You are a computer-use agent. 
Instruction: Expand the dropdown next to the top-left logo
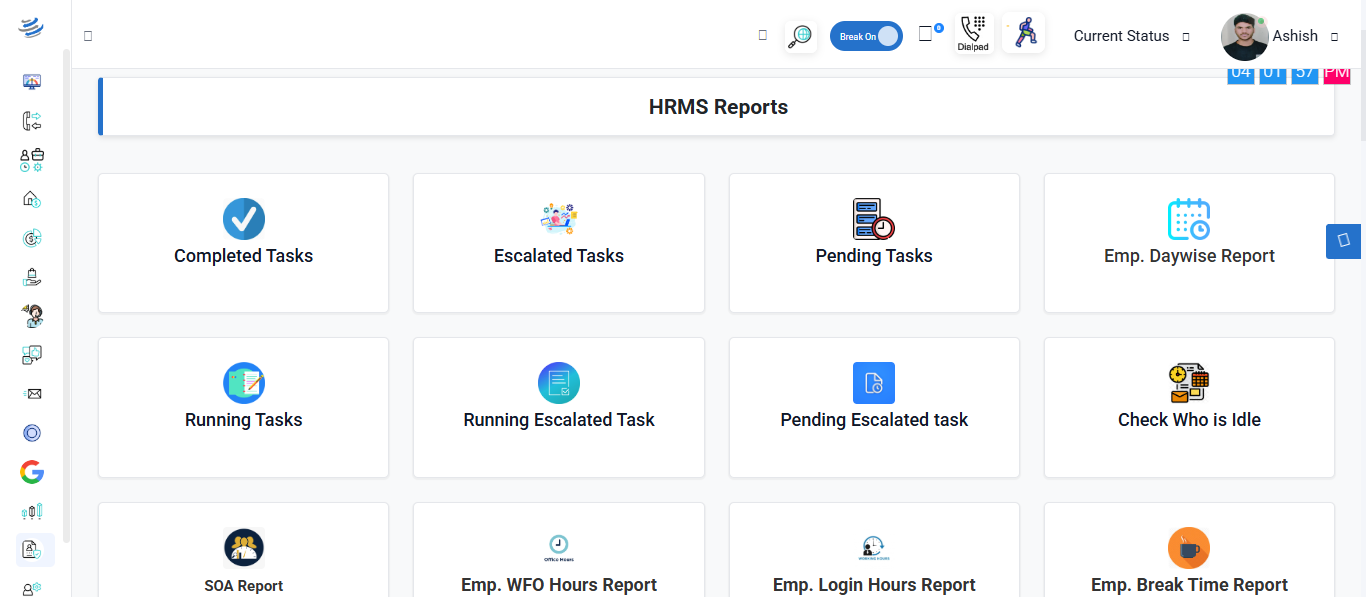click(88, 34)
